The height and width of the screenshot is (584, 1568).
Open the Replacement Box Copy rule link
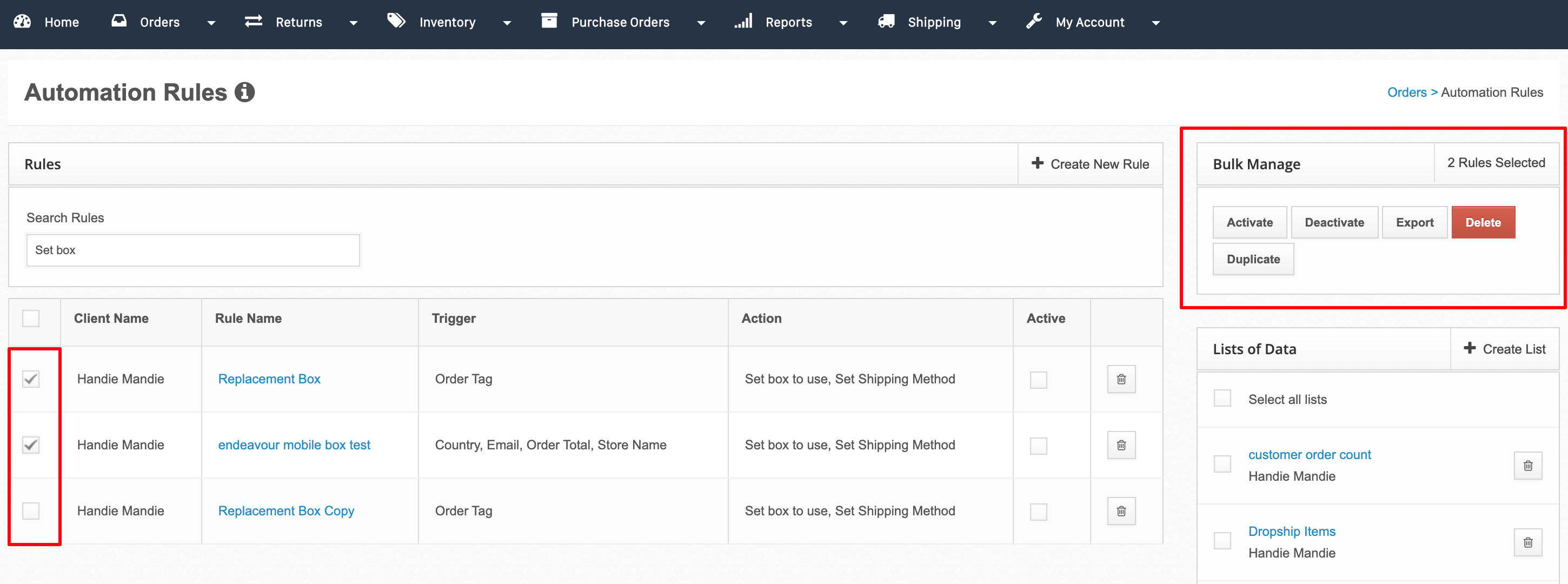tap(286, 511)
